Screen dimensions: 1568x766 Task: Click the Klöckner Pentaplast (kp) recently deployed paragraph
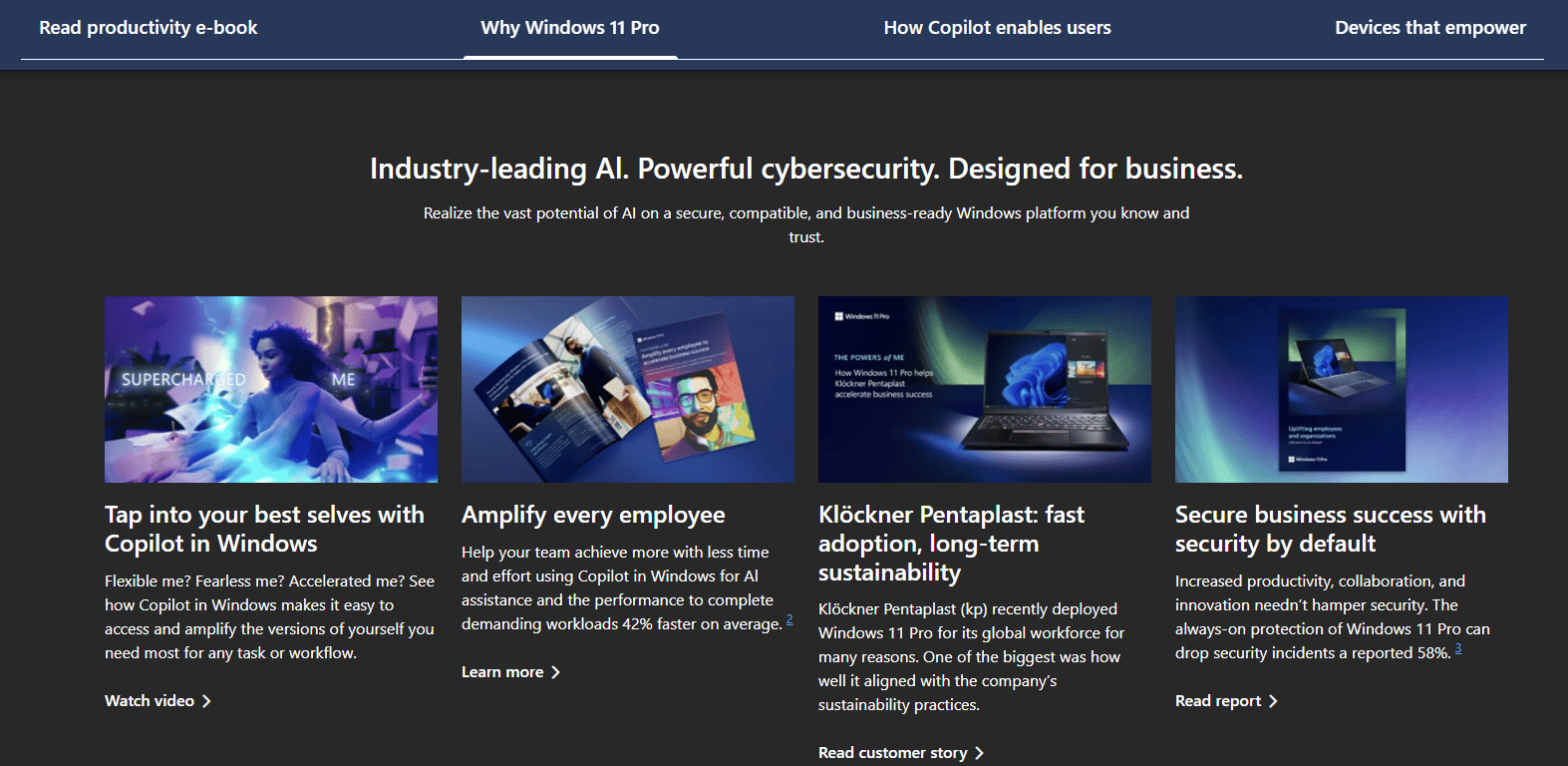point(972,657)
